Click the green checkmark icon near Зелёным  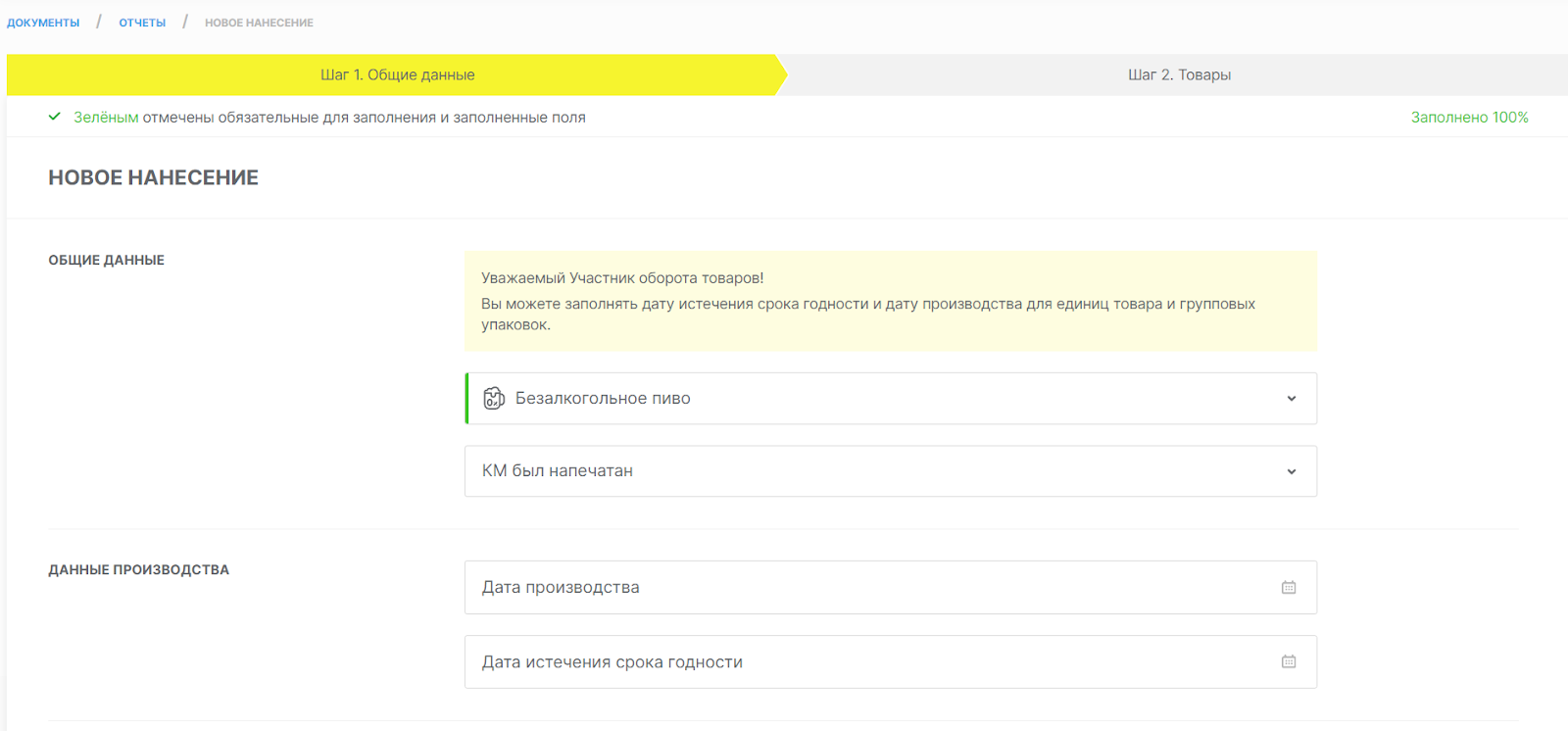[x=55, y=117]
